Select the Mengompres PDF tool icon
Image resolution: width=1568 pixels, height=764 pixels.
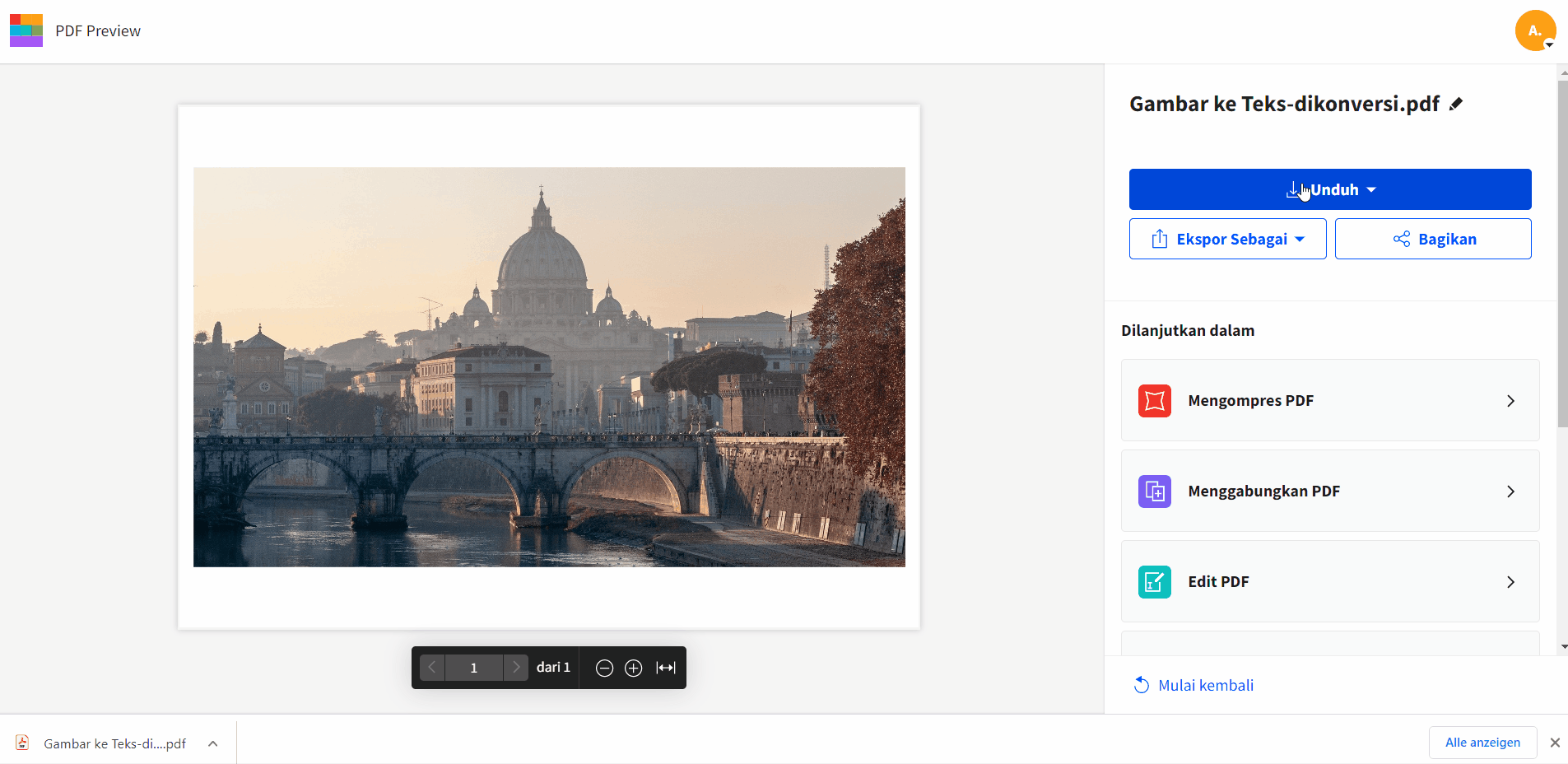[1155, 400]
